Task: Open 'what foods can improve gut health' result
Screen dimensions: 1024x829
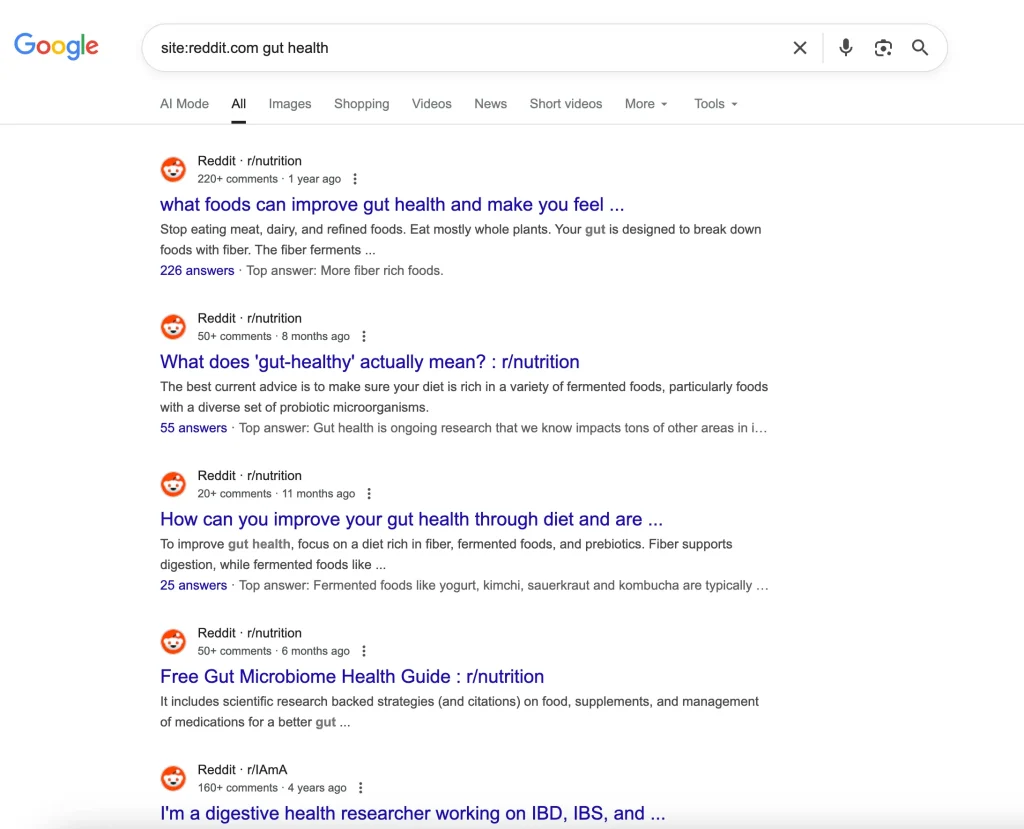Action: (x=392, y=205)
